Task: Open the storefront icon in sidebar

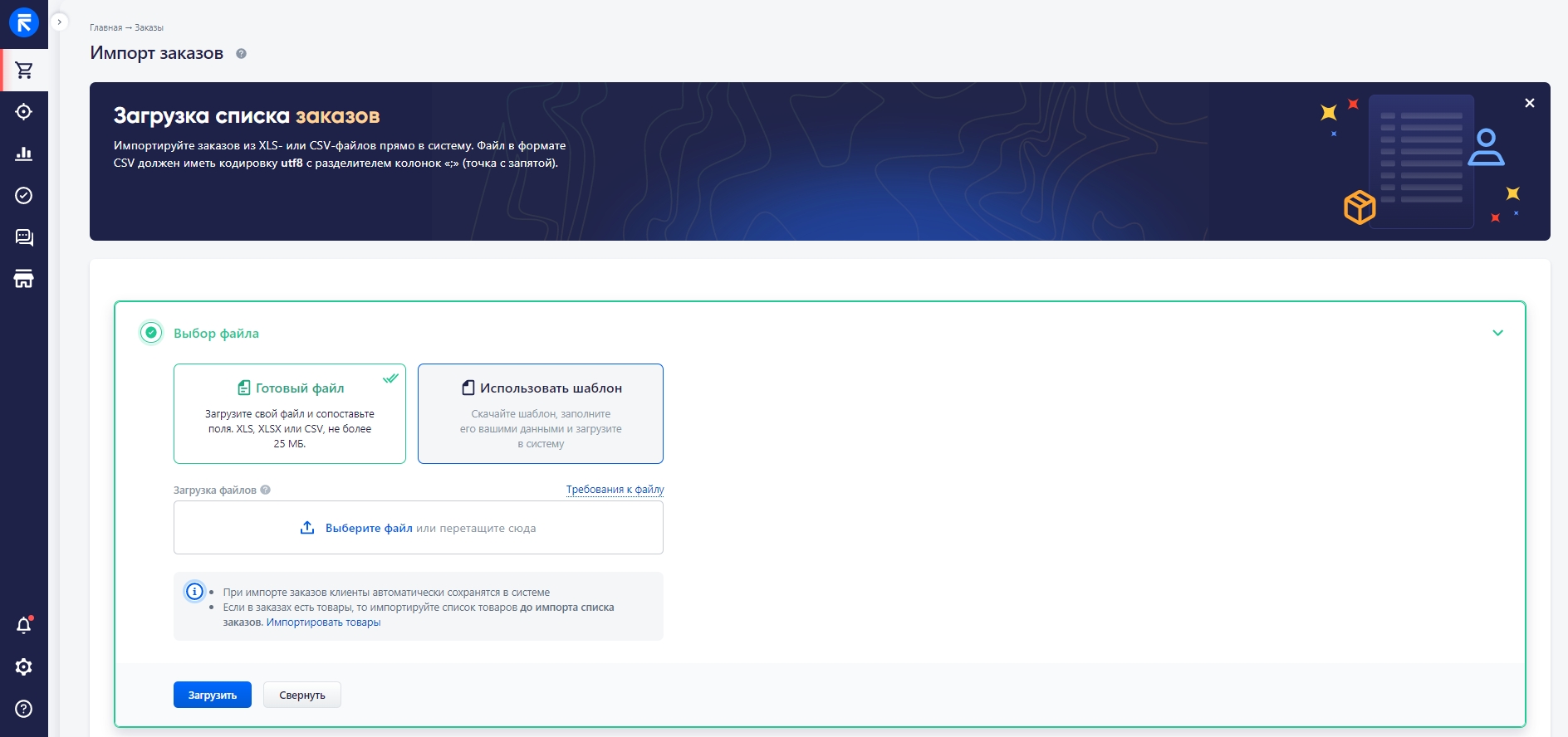Action: pyautogui.click(x=24, y=280)
